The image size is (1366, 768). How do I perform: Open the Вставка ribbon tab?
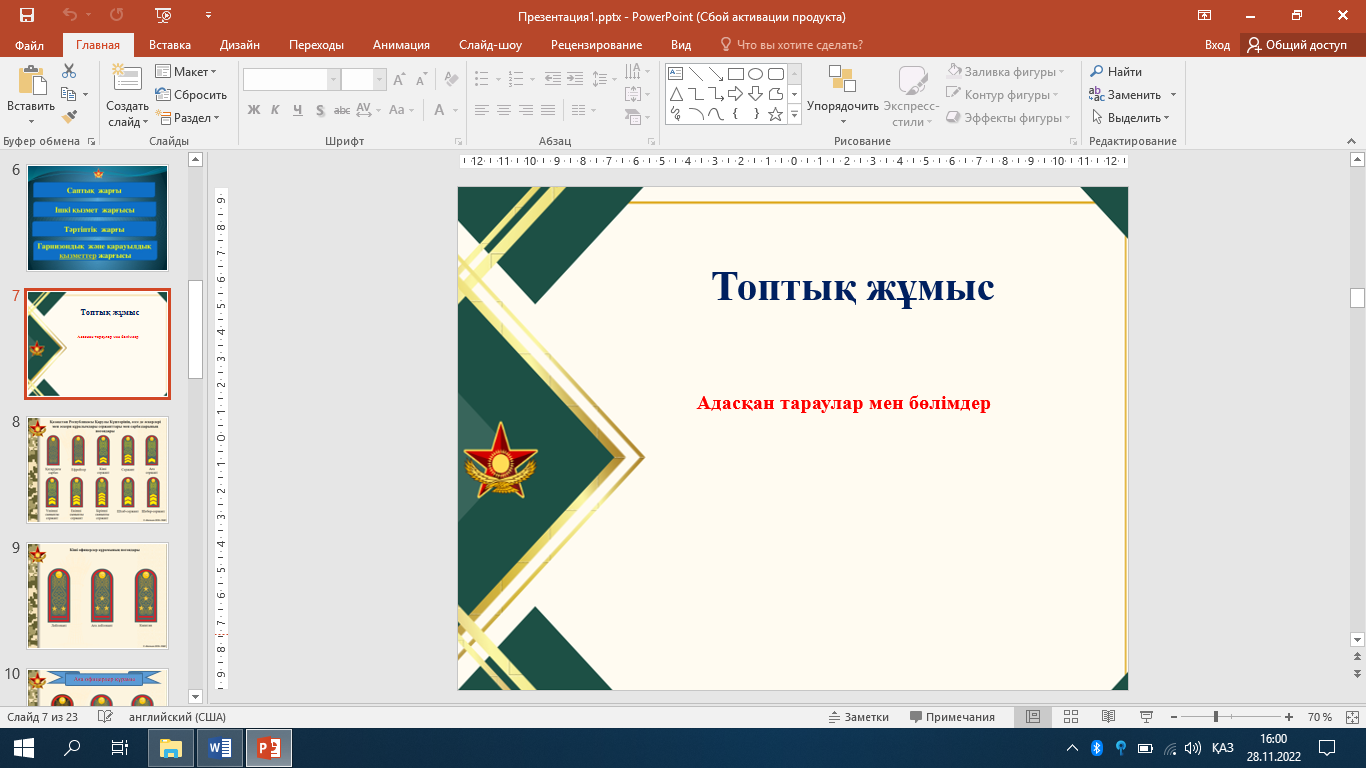170,45
